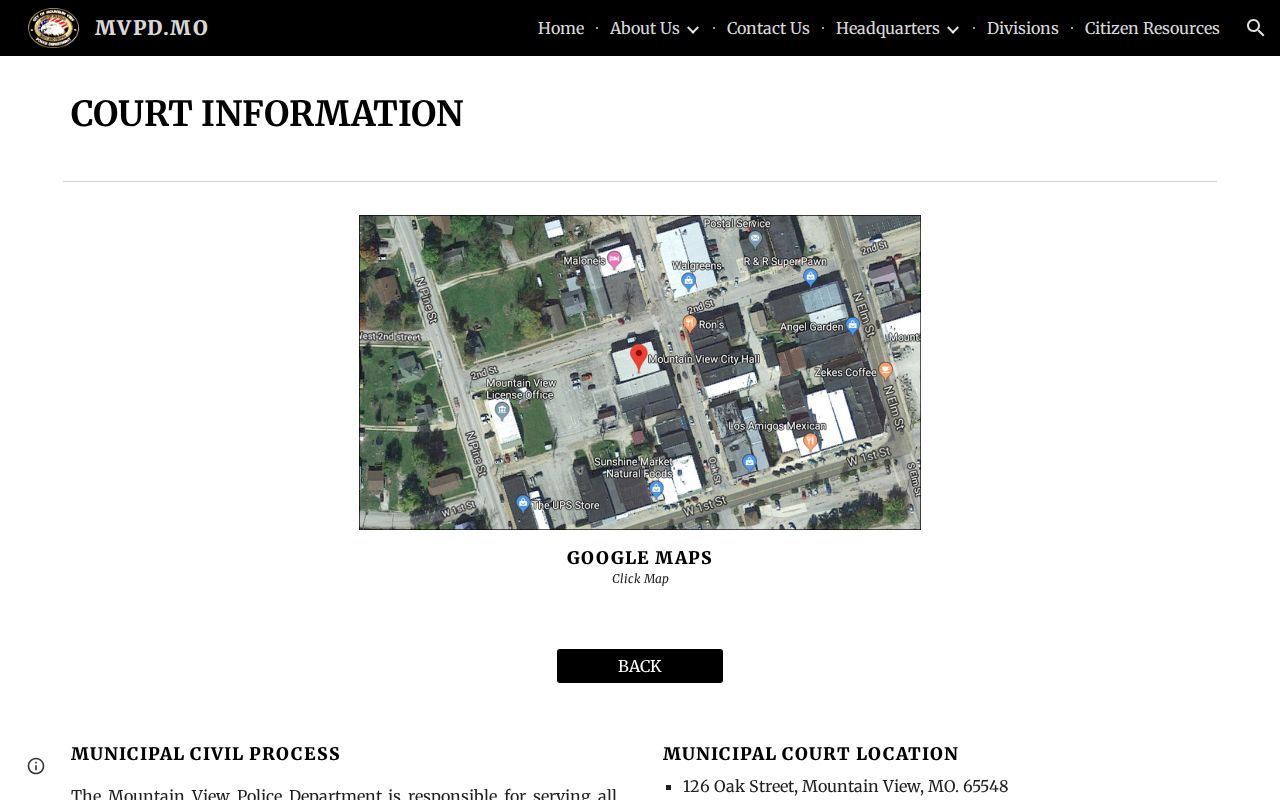Click The UPS Store marker on map

(522, 504)
